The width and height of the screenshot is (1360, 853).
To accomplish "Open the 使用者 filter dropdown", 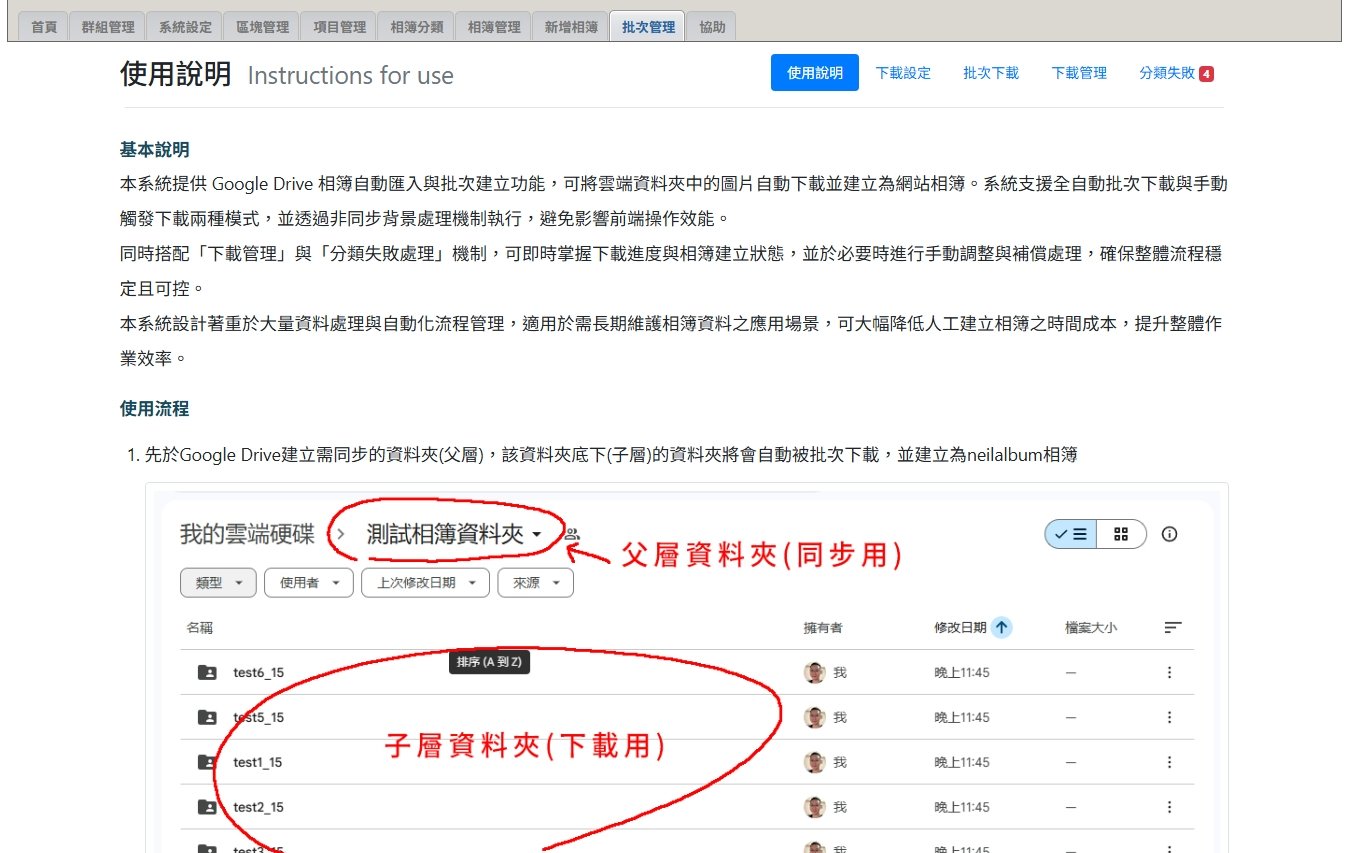I will (x=309, y=582).
